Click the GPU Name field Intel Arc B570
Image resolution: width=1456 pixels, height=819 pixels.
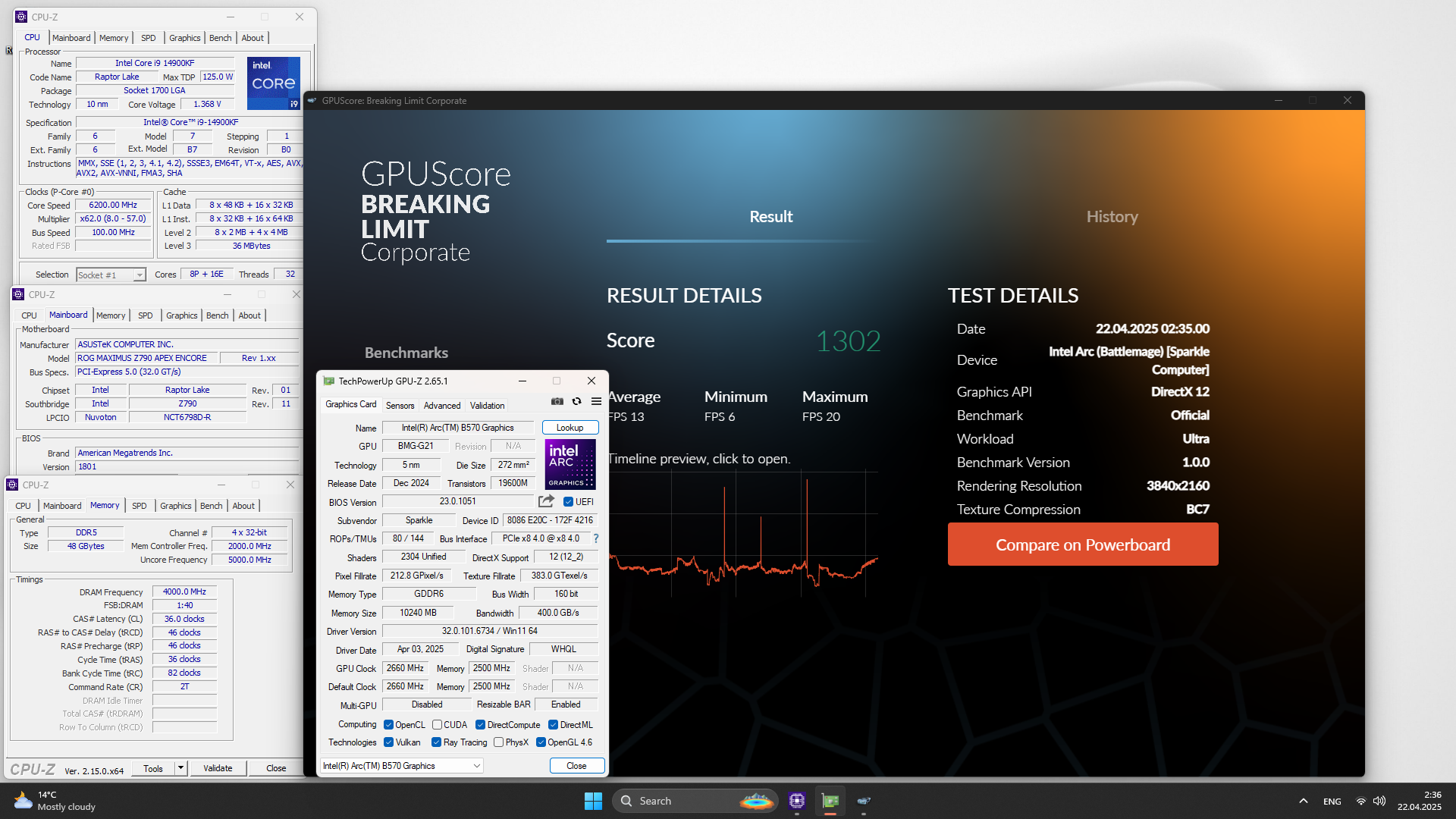pos(458,428)
